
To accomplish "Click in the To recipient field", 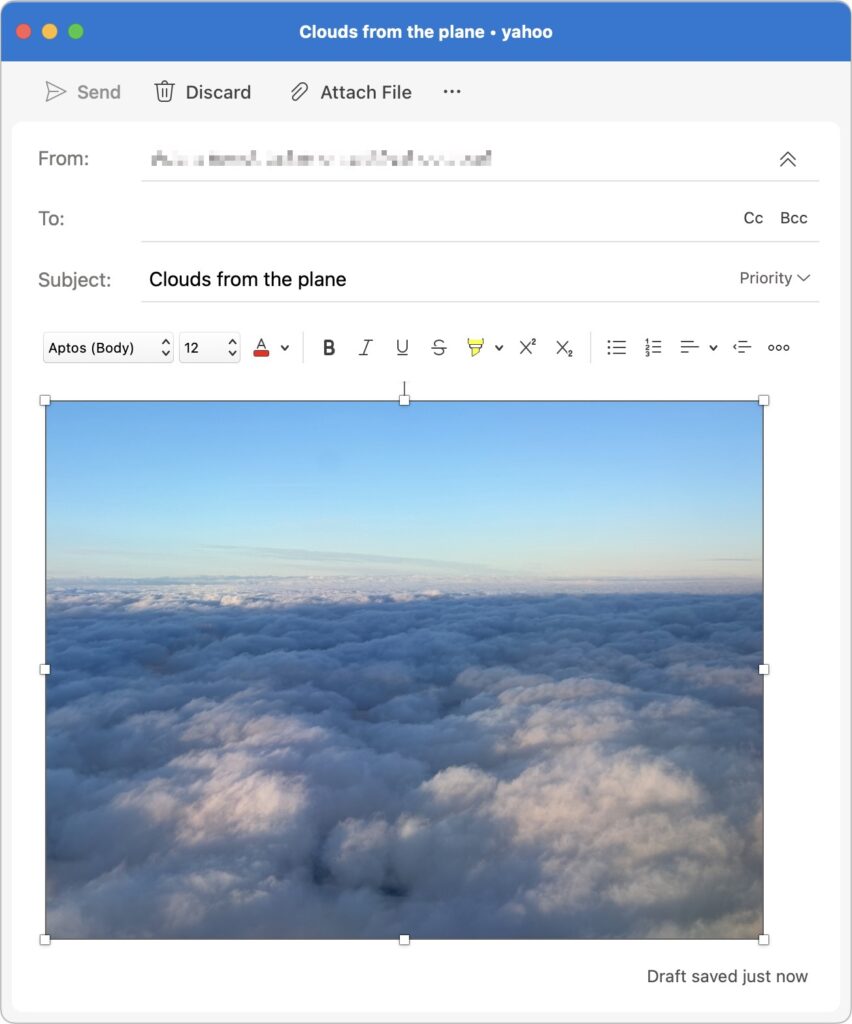I will (x=430, y=218).
